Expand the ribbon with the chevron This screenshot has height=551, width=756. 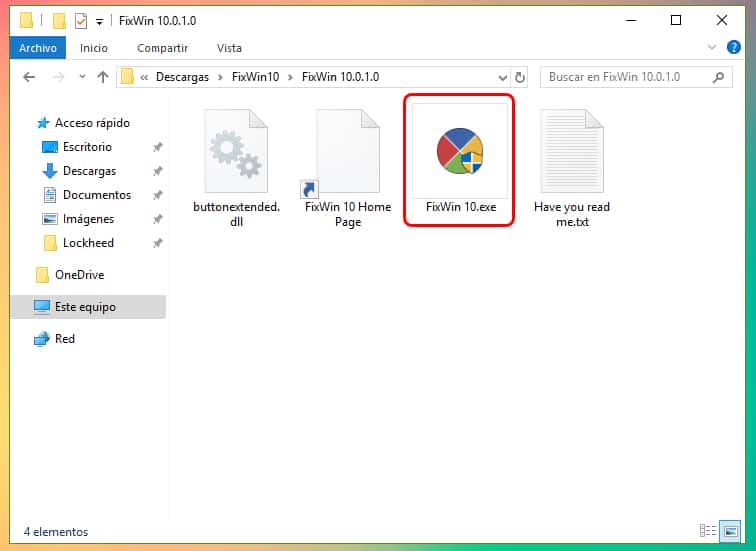(x=712, y=47)
